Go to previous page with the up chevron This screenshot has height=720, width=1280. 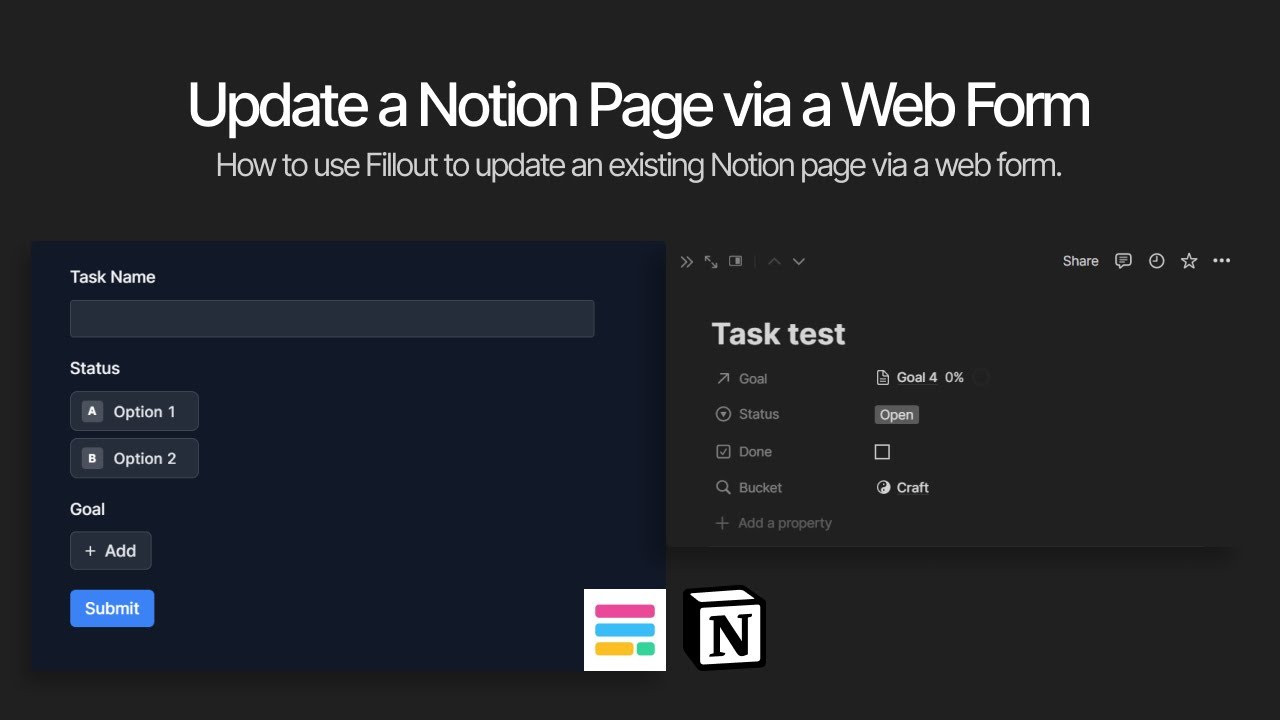774,262
